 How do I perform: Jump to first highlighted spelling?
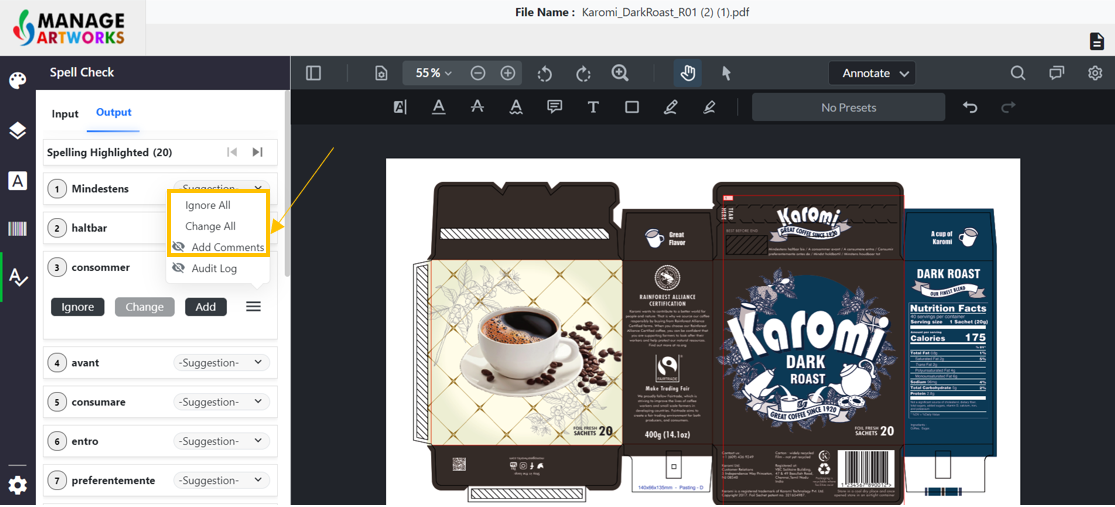click(232, 152)
